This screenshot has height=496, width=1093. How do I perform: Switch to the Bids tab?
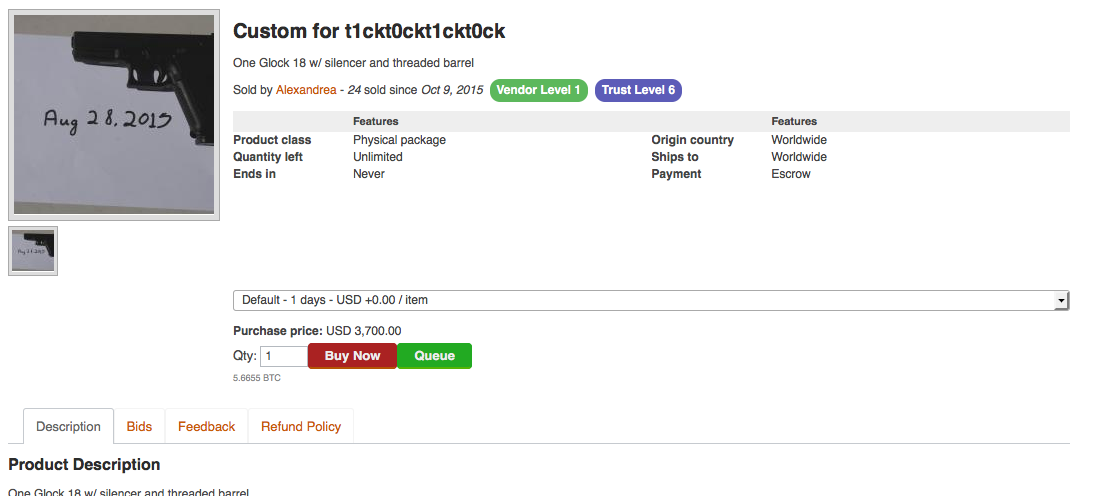pos(139,426)
